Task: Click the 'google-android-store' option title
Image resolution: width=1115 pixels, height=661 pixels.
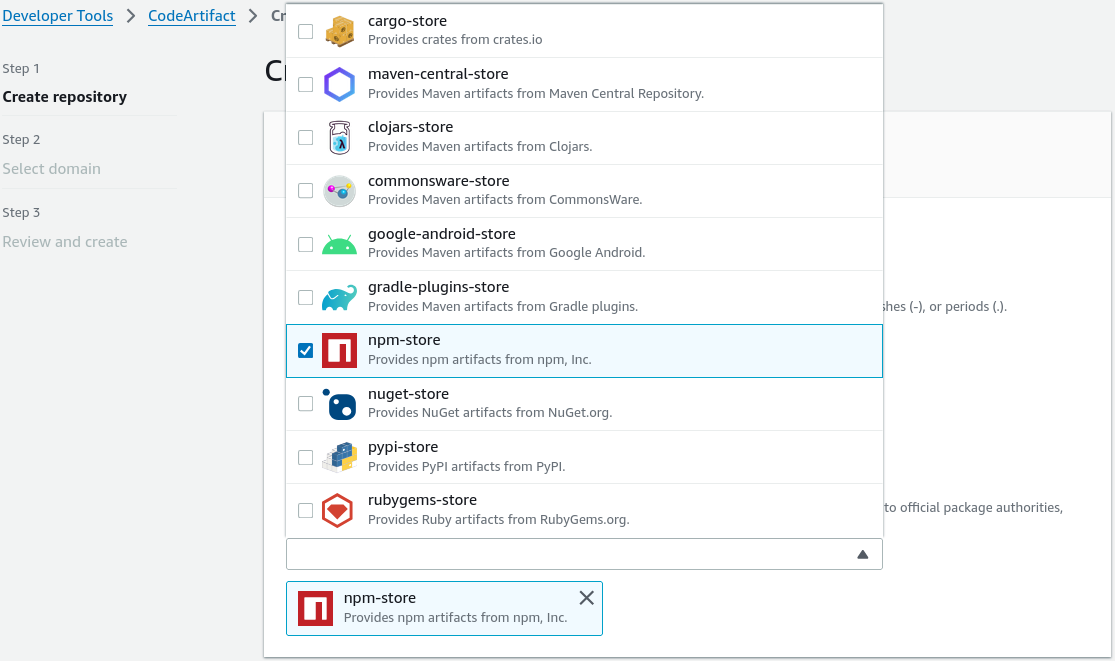Action: tap(442, 234)
